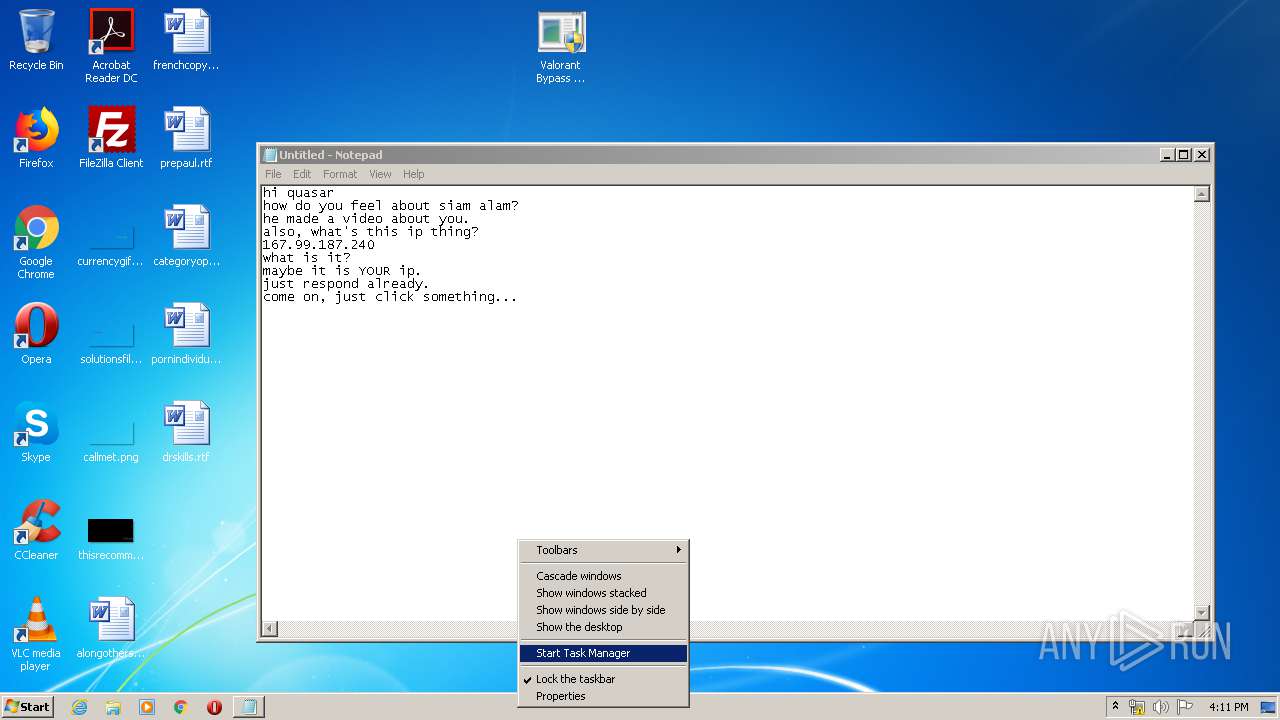Viewport: 1280px width, 720px height.
Task: Click the Notepad title bar icon
Action: pyautogui.click(x=269, y=155)
